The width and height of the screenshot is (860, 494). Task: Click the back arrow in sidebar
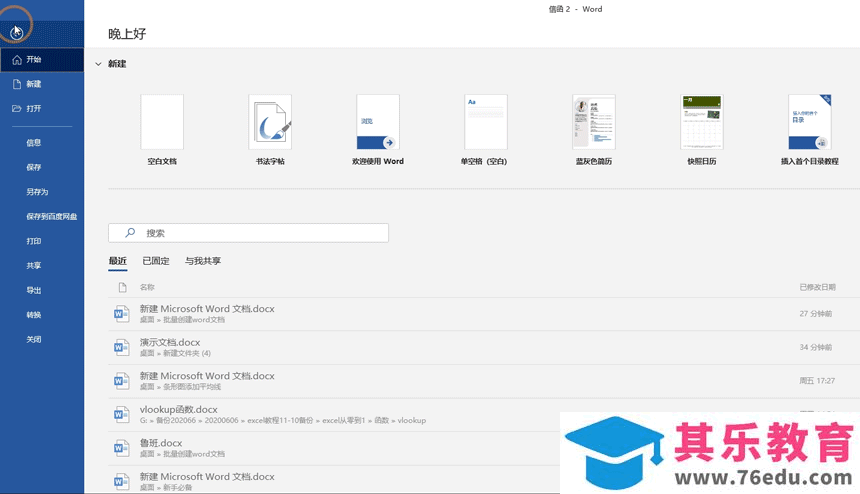16,33
